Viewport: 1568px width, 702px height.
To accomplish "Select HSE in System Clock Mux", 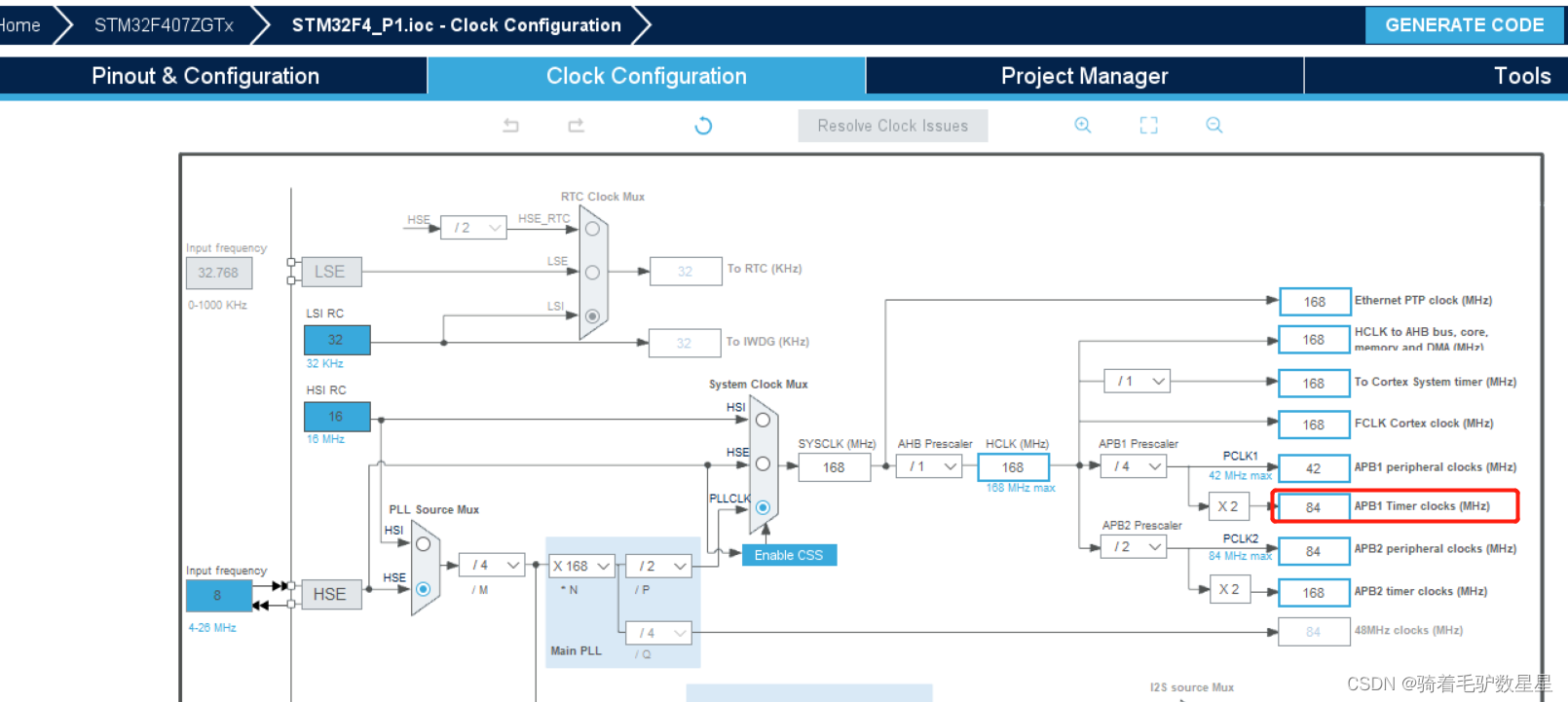I will pyautogui.click(x=763, y=463).
